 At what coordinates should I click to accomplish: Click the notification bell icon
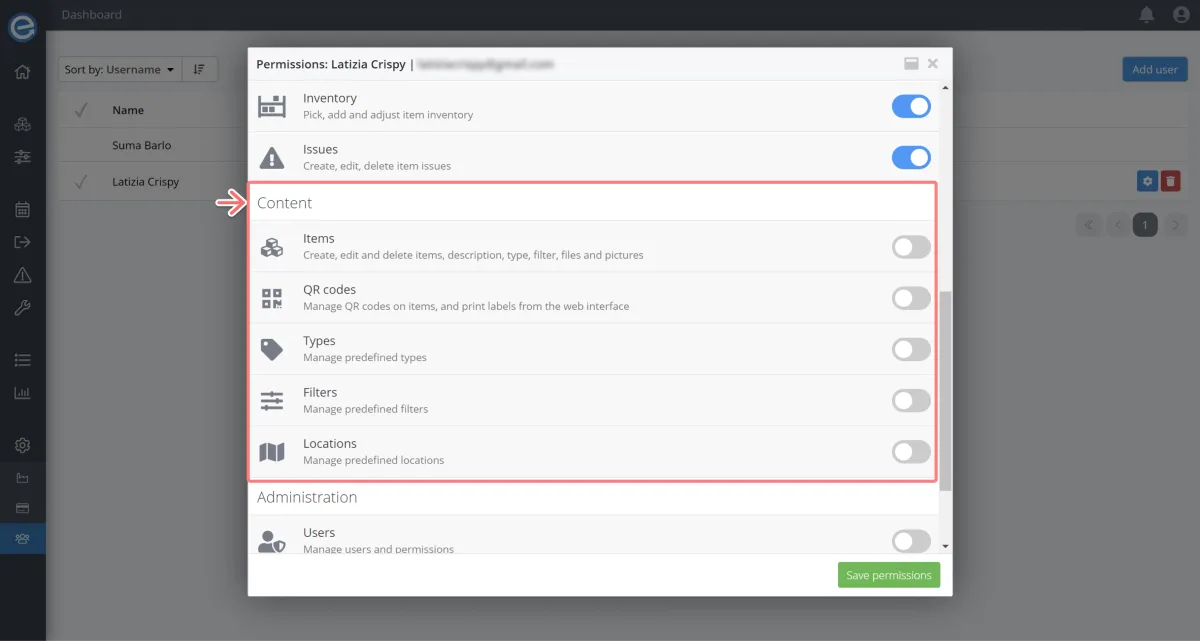point(1146,15)
